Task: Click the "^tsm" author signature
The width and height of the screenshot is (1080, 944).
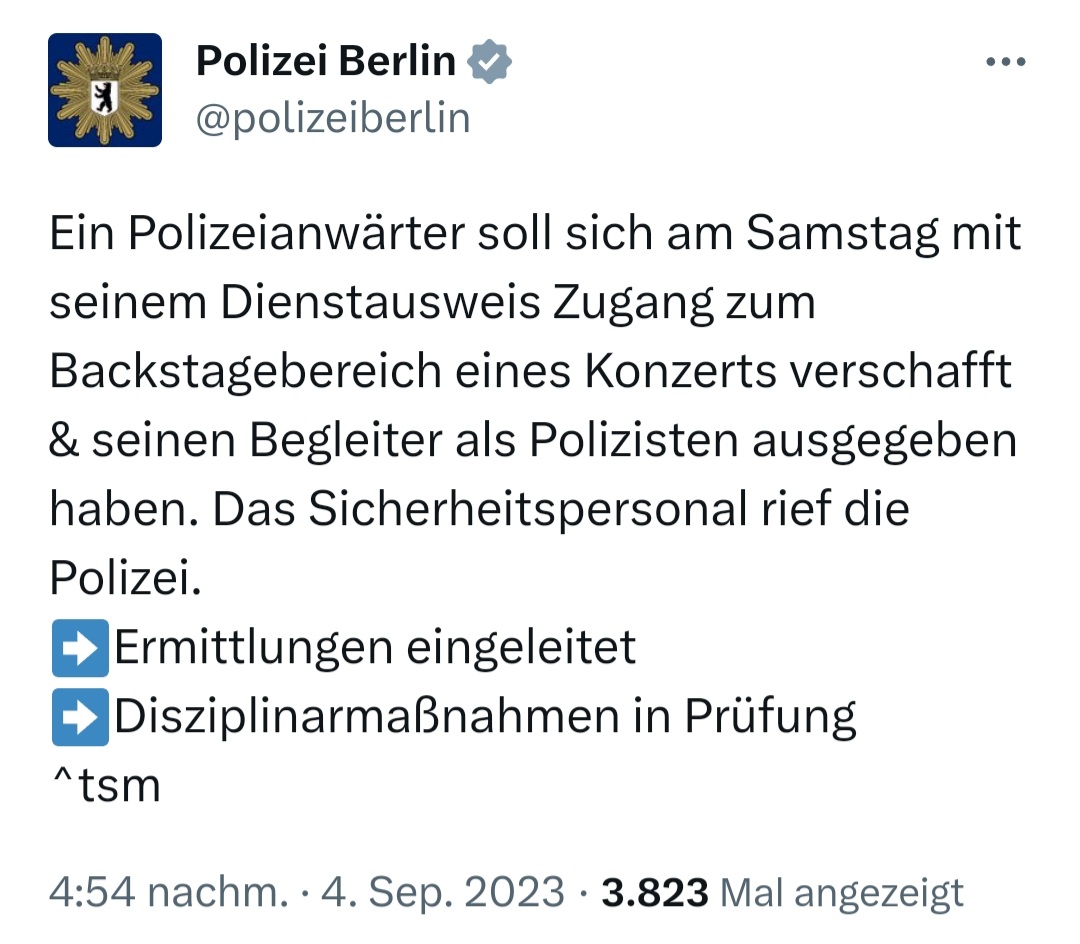Action: point(105,785)
